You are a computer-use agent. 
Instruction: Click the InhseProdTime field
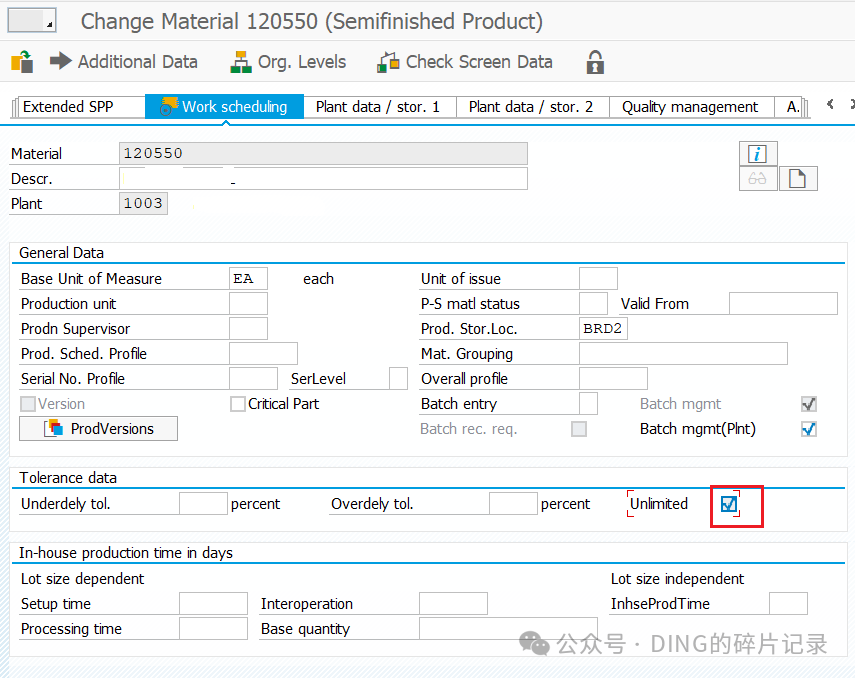click(788, 604)
